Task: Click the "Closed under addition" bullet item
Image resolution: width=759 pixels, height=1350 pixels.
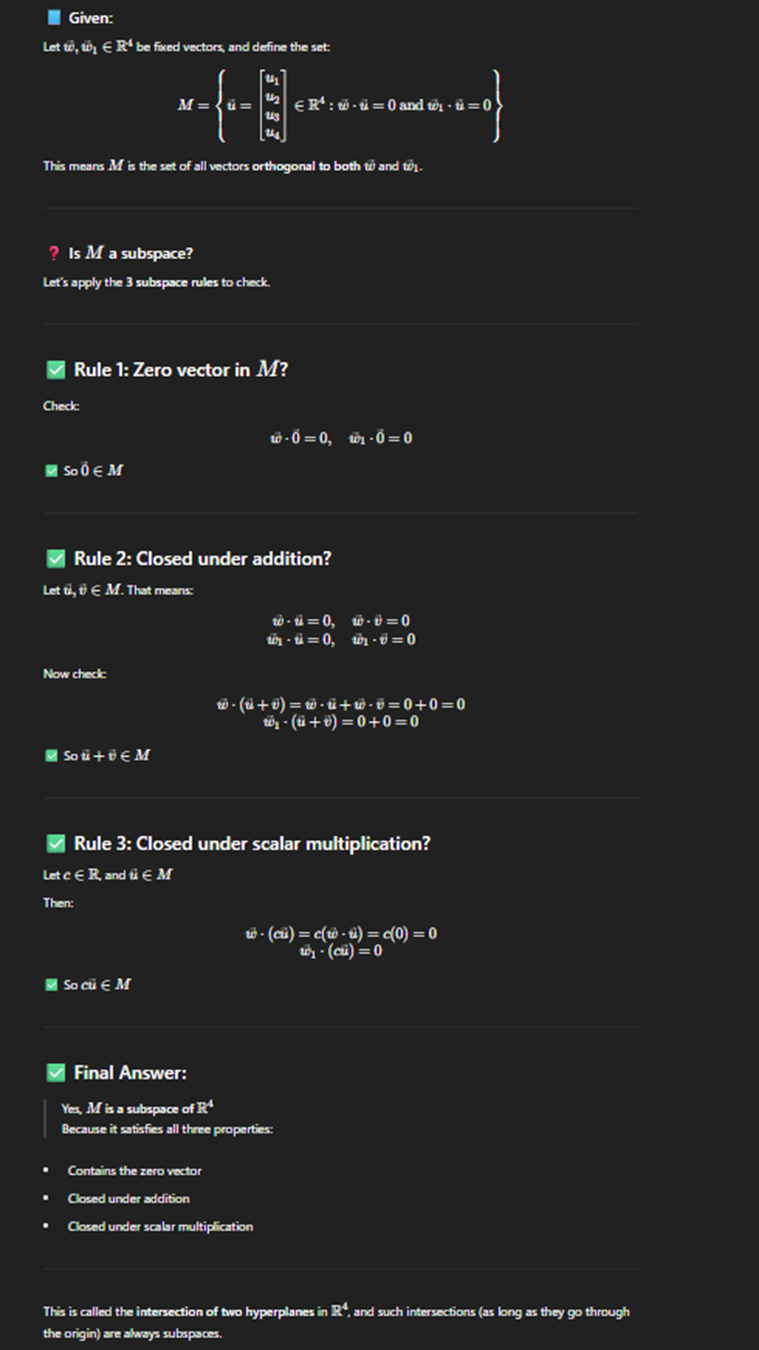Action: click(x=128, y=1198)
